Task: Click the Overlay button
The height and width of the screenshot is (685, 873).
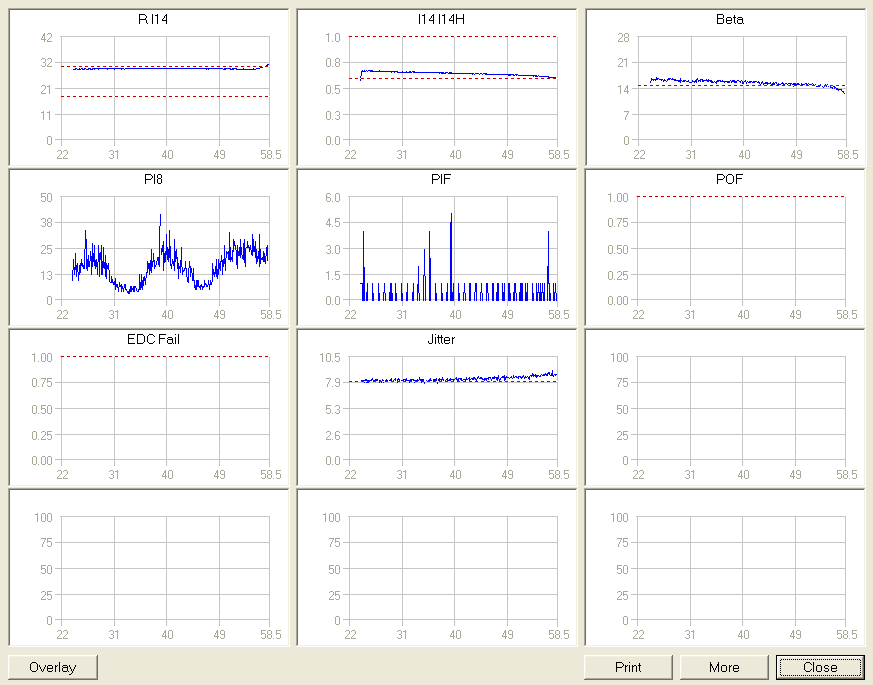Action: point(53,667)
